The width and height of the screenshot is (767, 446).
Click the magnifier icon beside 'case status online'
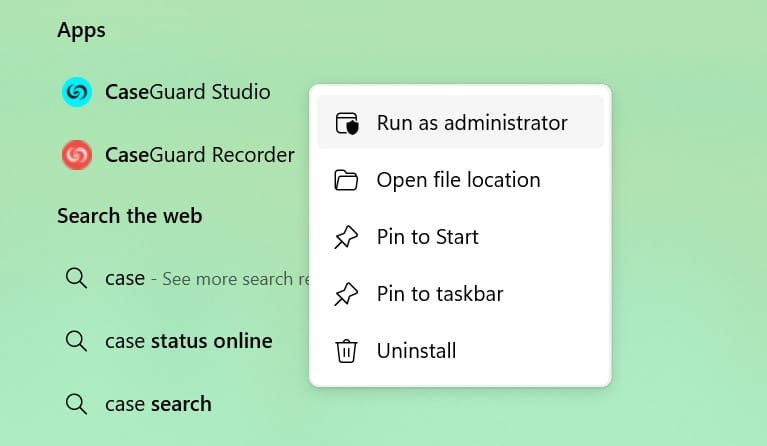pos(76,341)
